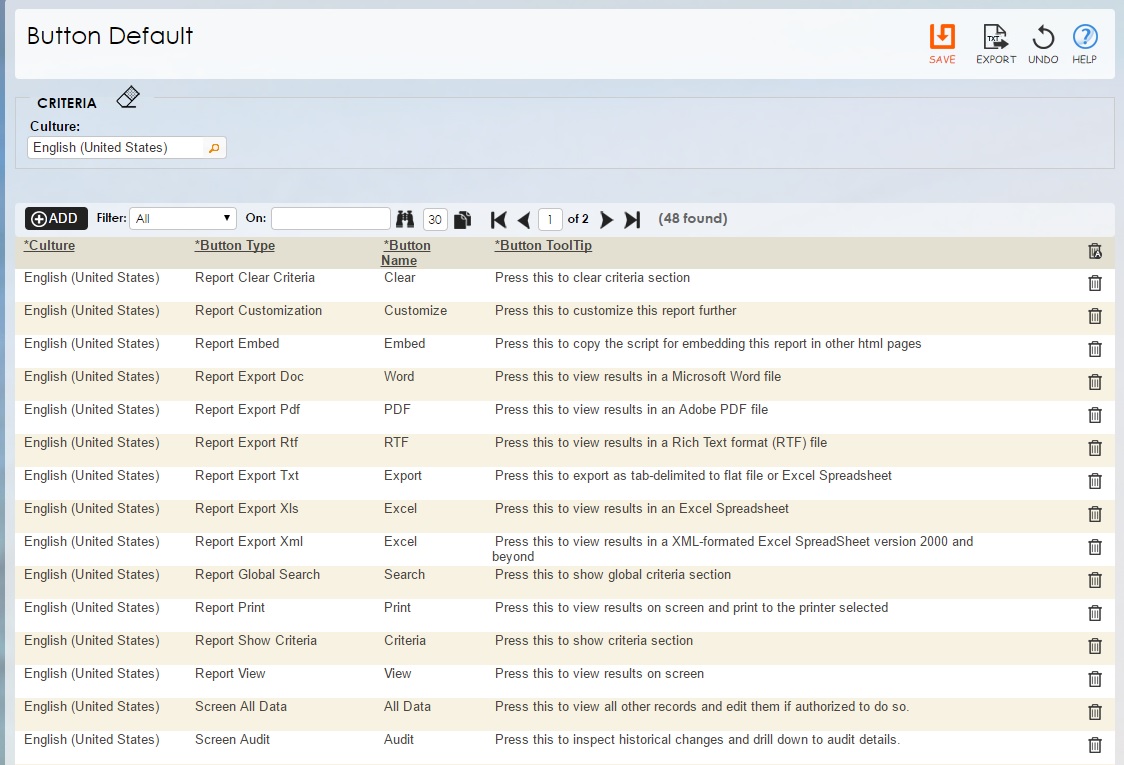This screenshot has width=1124, height=765.
Task: Delete the Screen Audit row
Action: click(1095, 745)
